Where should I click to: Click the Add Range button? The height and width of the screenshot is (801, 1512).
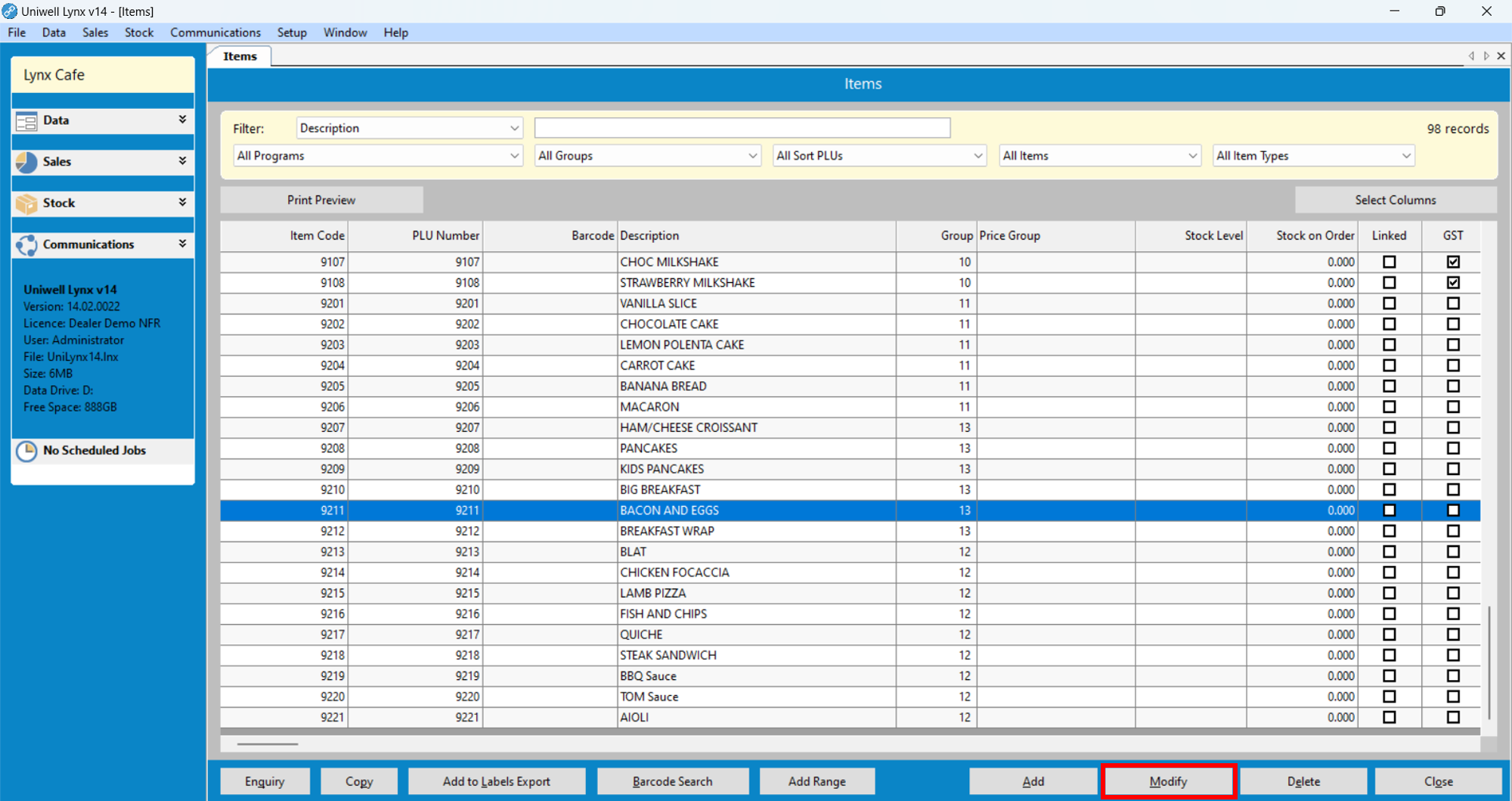coord(817,781)
